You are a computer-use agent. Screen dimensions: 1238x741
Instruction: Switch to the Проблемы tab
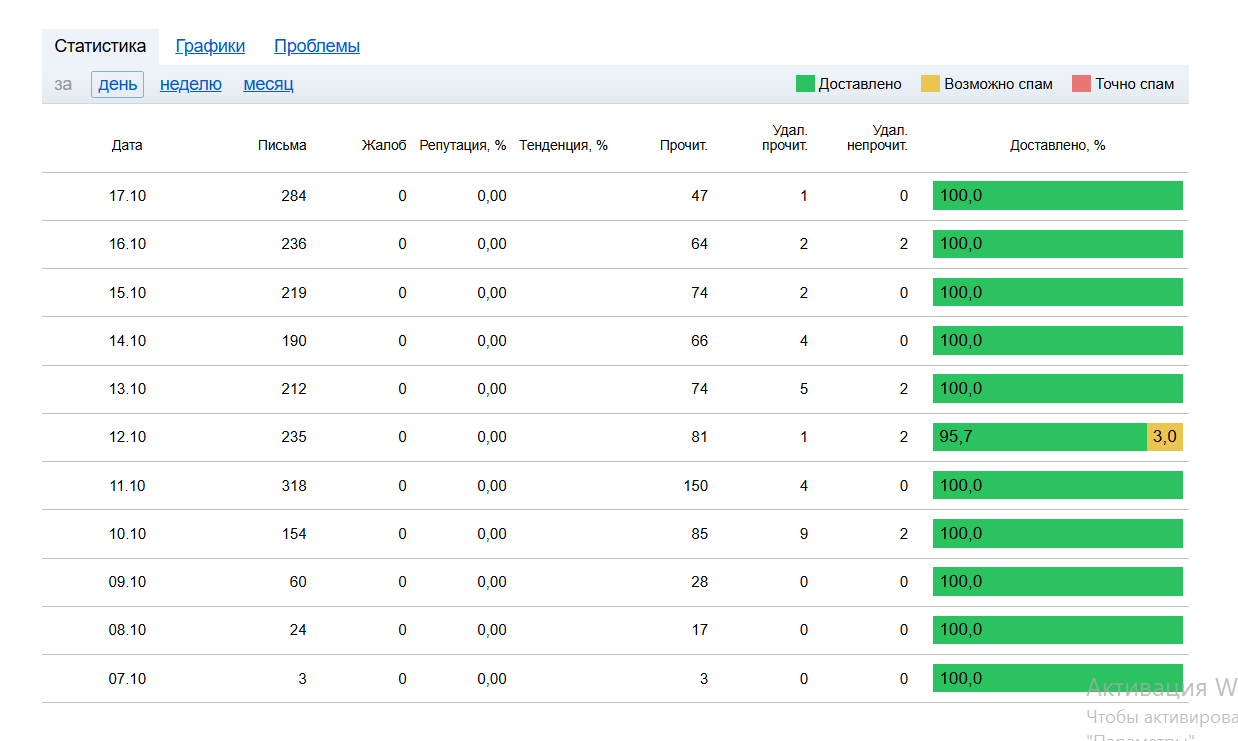pyautogui.click(x=316, y=46)
